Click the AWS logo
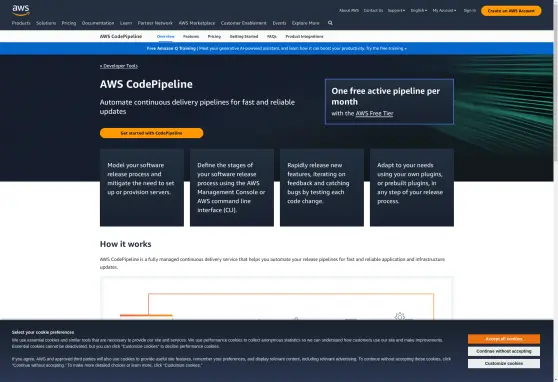Screen dimensions: 558x382 tap(21, 10)
